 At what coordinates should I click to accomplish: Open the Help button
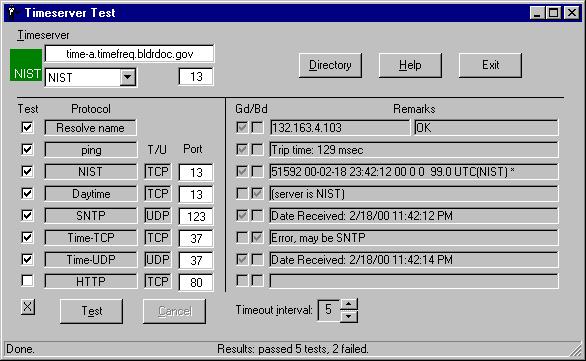(x=410, y=65)
